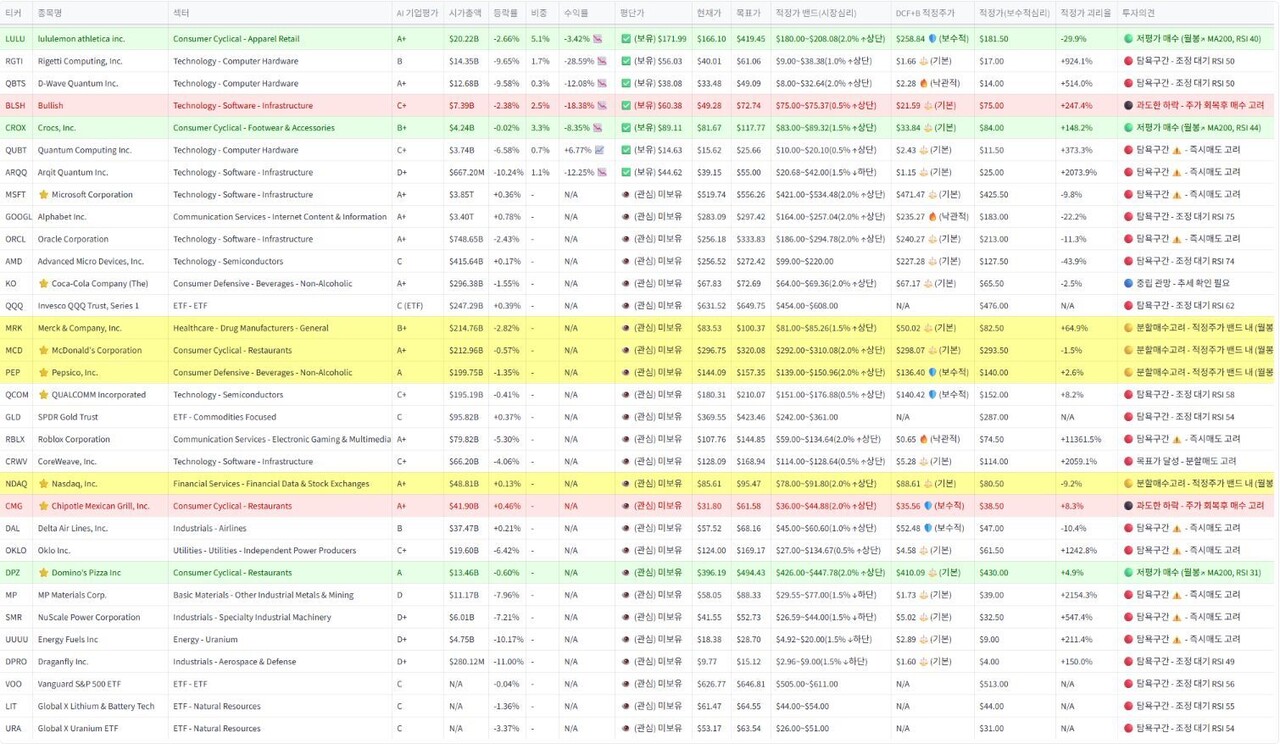Click the downtrend chart icon in LULU row

click(x=598, y=39)
